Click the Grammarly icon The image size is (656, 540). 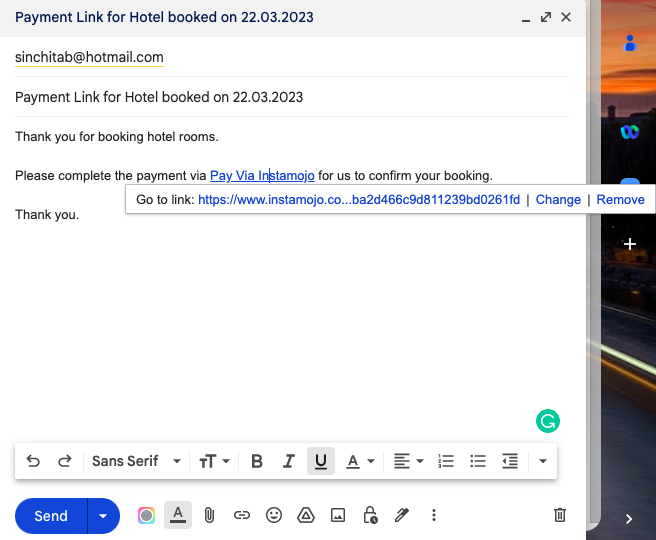click(547, 421)
